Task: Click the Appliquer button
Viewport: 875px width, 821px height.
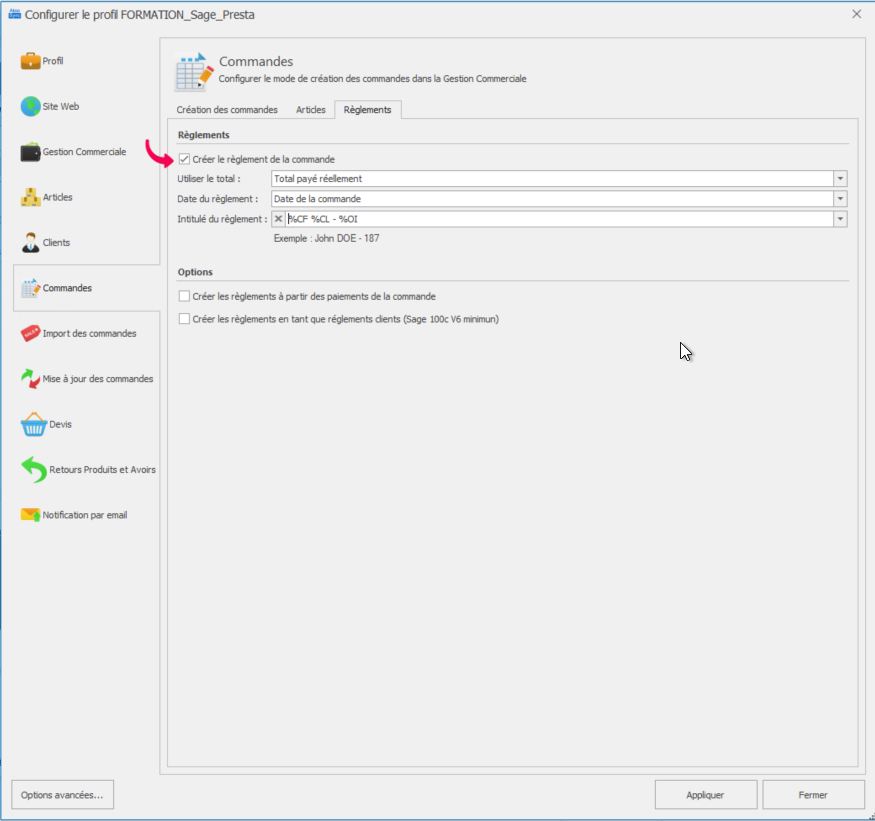Action: [705, 795]
